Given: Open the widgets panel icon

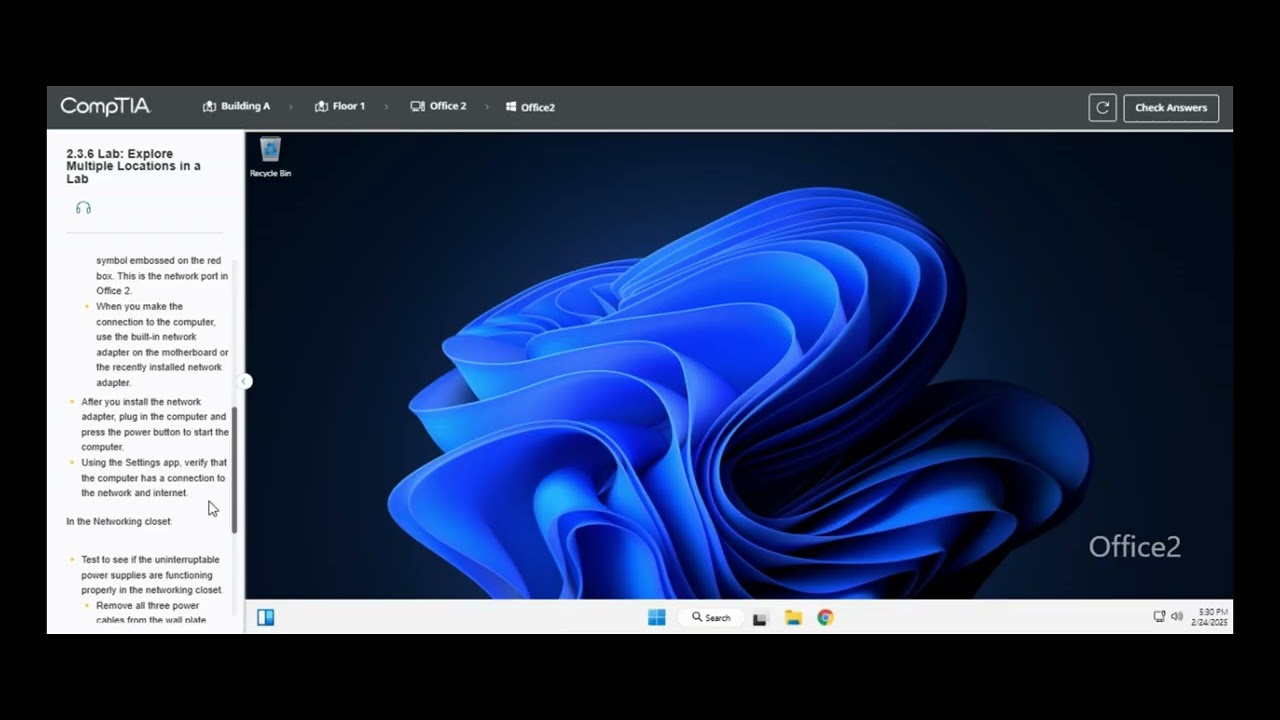Looking at the screenshot, I should pos(266,618).
